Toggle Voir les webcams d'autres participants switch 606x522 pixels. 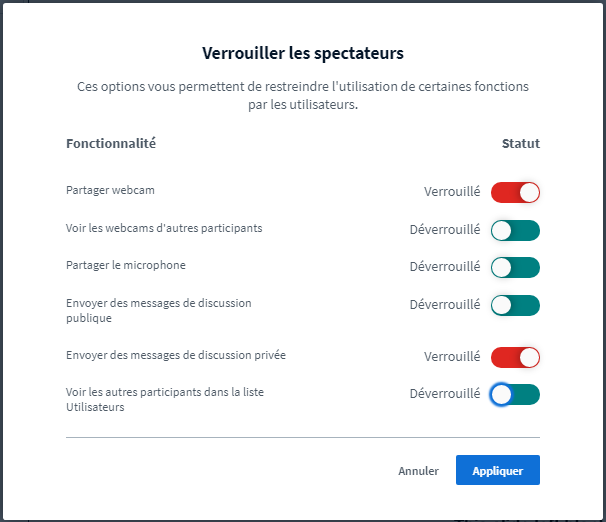[515, 231]
